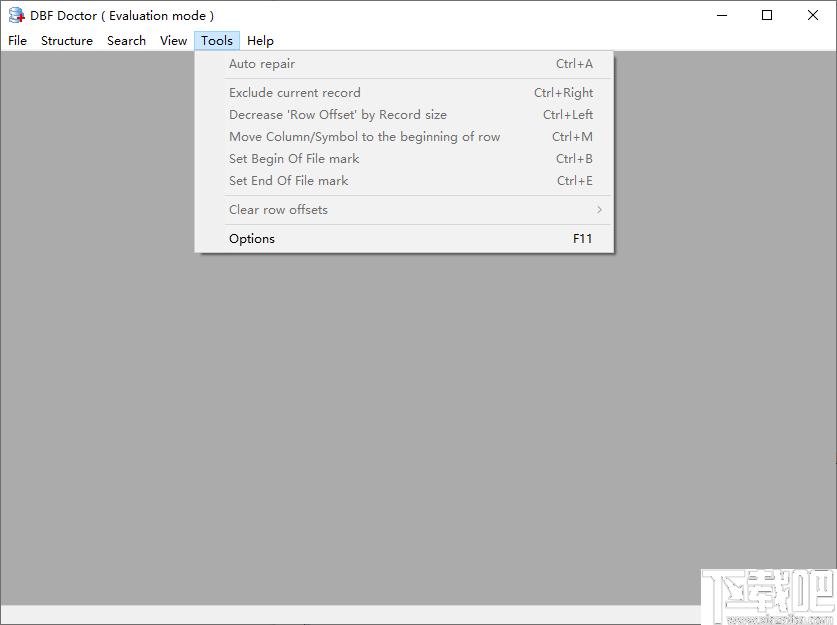Open the File menu

pos(18,41)
